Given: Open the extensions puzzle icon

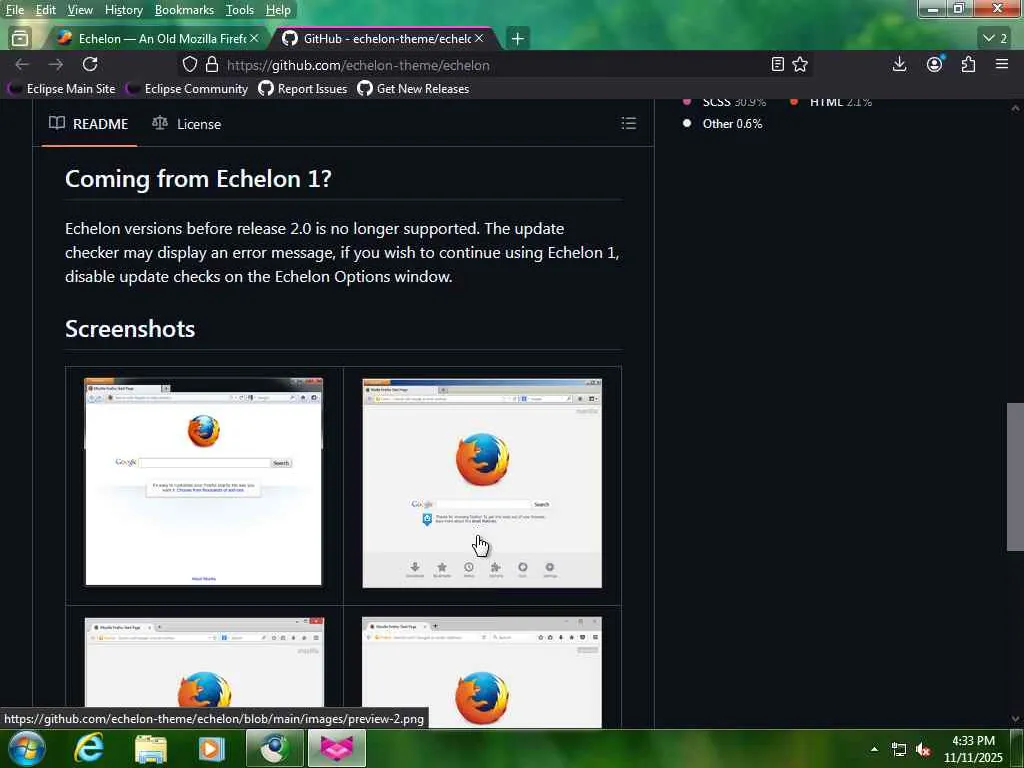Looking at the screenshot, I should [968, 64].
